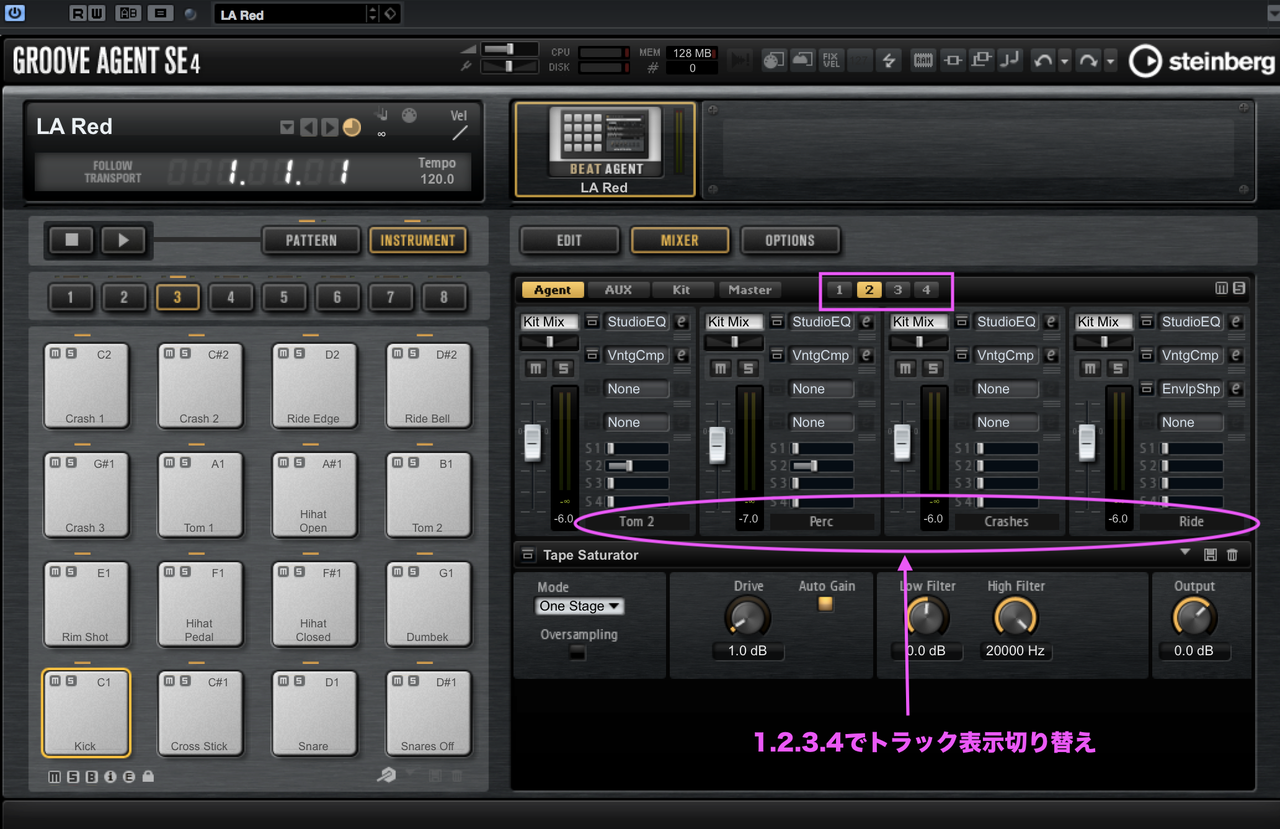Open the kit load dropdown triangle
Screen dimensions: 1280x829
click(x=287, y=127)
